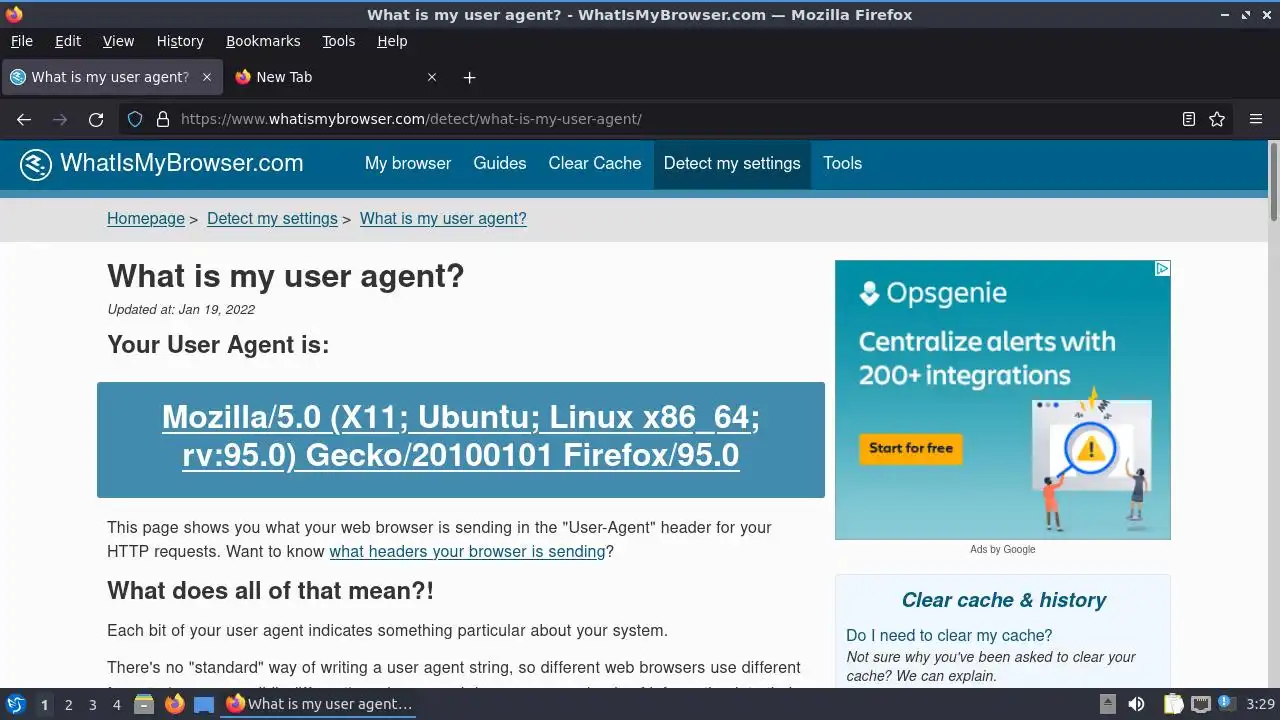The width and height of the screenshot is (1280, 720).
Task: Switch to the New Tab tab
Action: pyautogui.click(x=336, y=77)
